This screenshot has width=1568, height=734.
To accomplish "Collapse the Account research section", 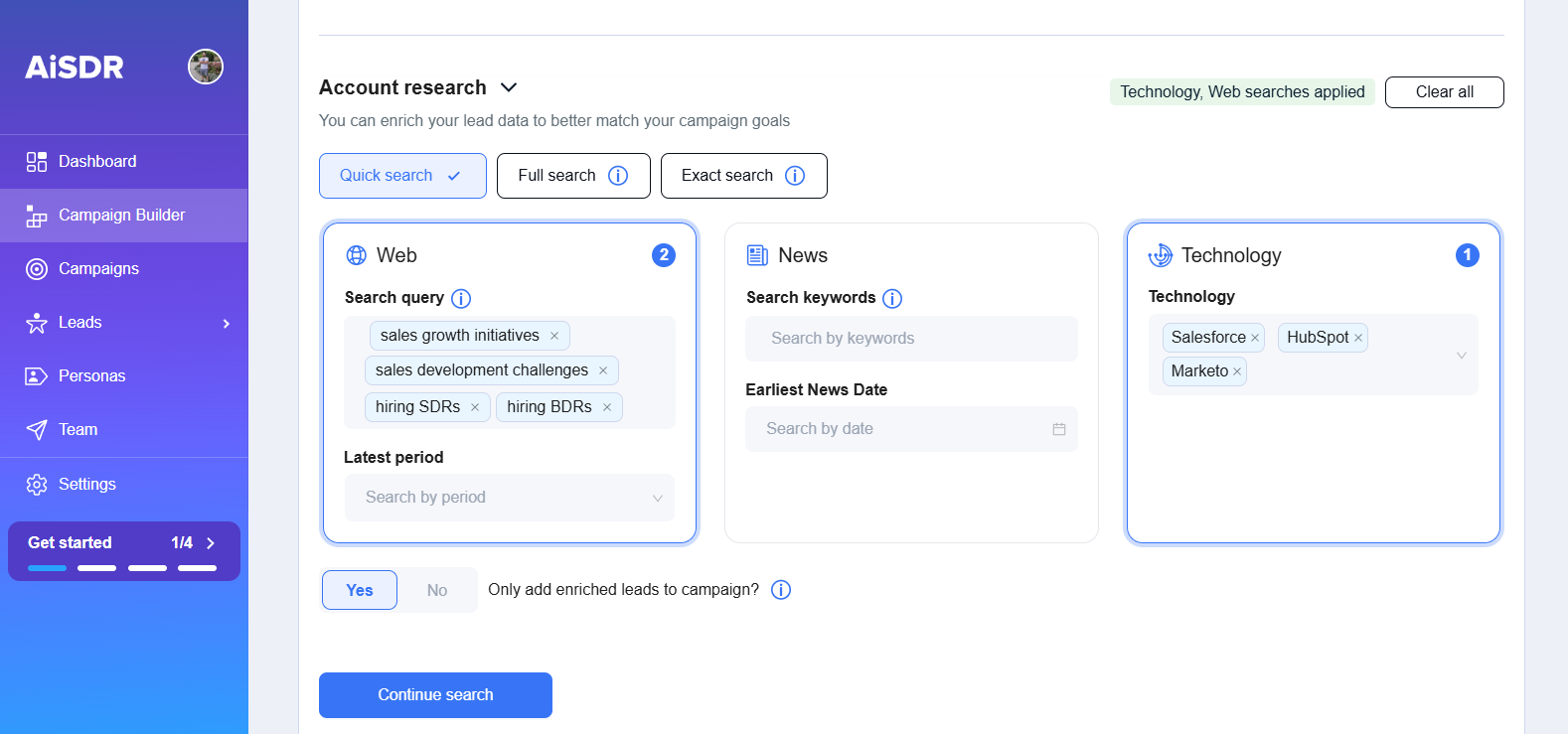I will (x=509, y=87).
